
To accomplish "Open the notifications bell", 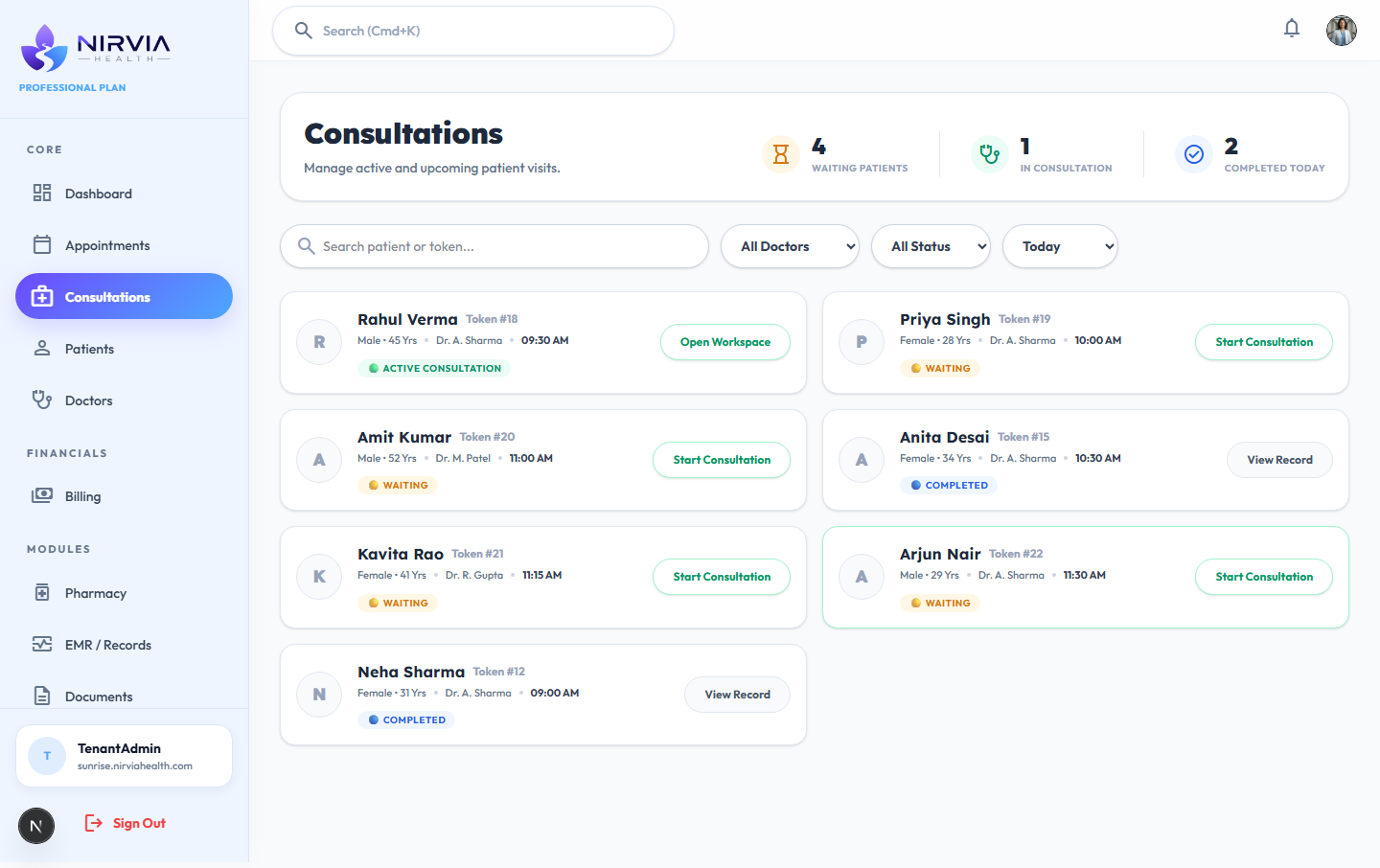I will 1292,29.
